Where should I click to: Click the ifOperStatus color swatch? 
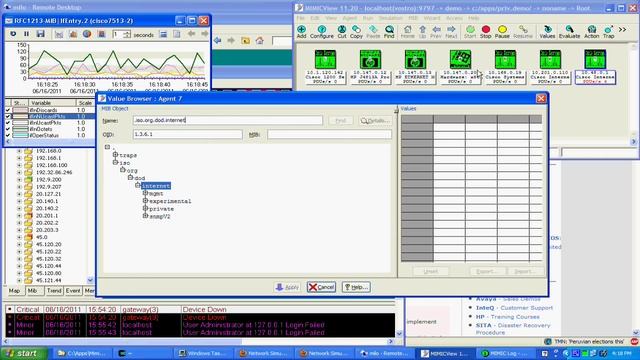20,135
